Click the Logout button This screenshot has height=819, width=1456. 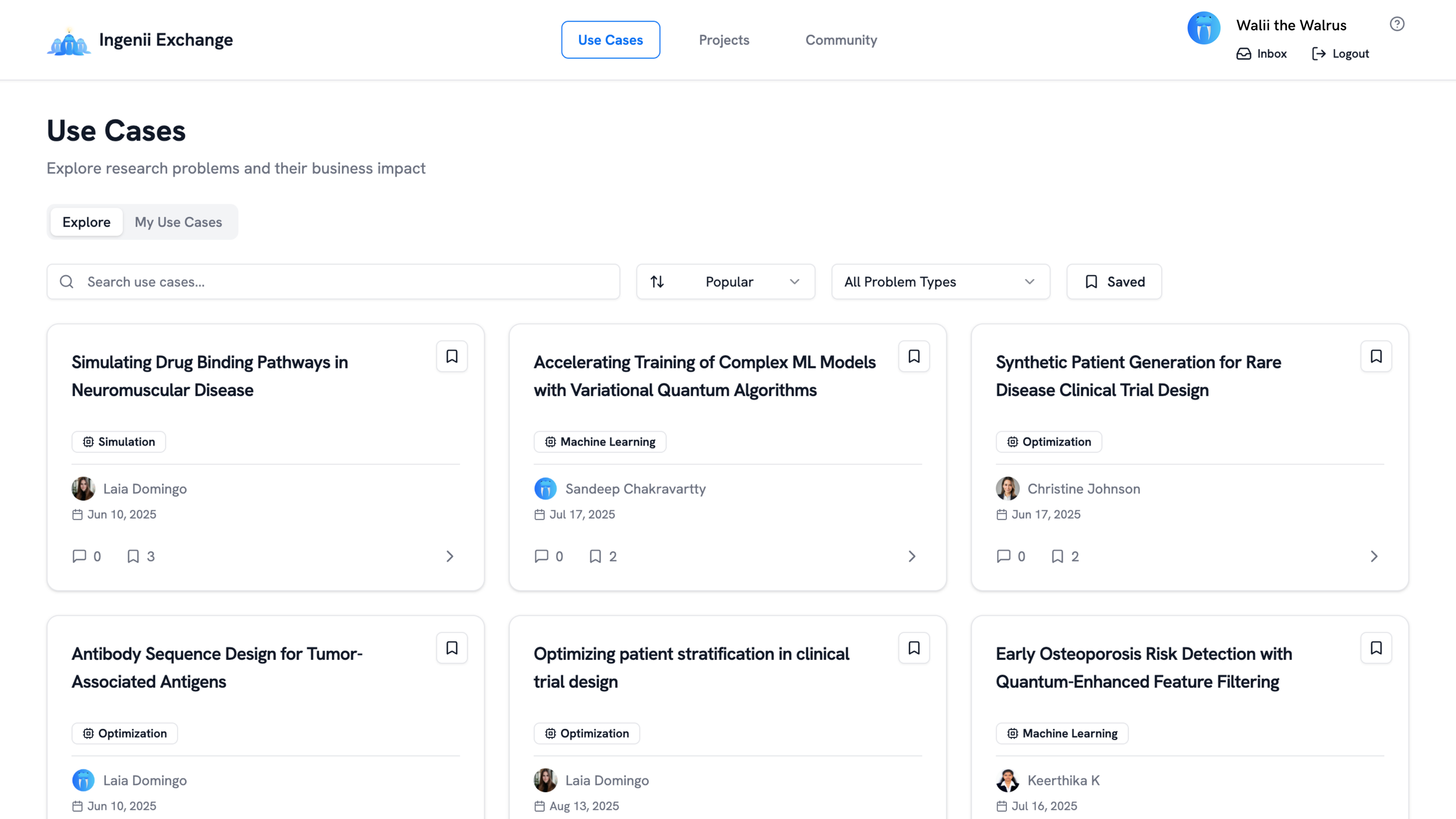pyautogui.click(x=1340, y=53)
